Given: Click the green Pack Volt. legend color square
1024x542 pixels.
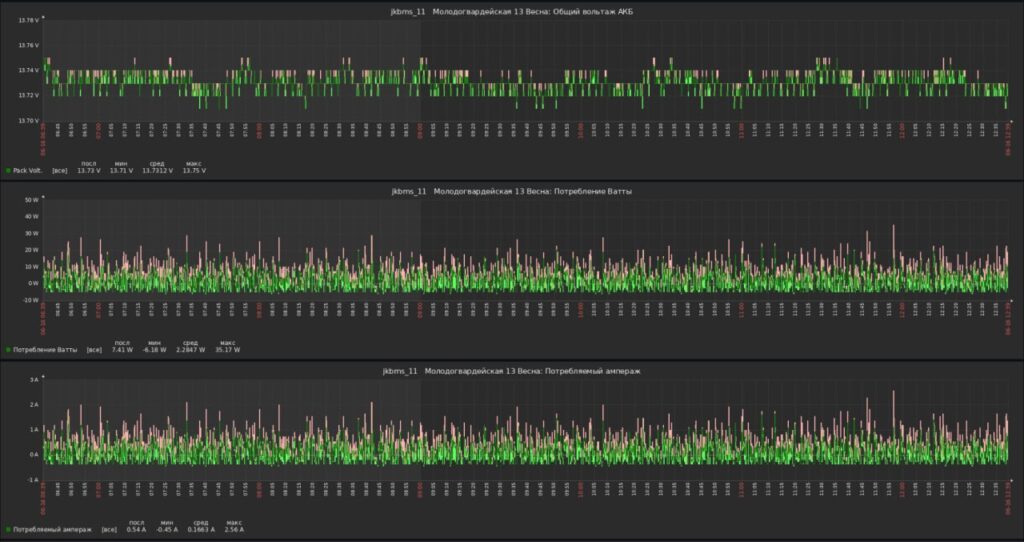Looking at the screenshot, I should [x=8, y=170].
